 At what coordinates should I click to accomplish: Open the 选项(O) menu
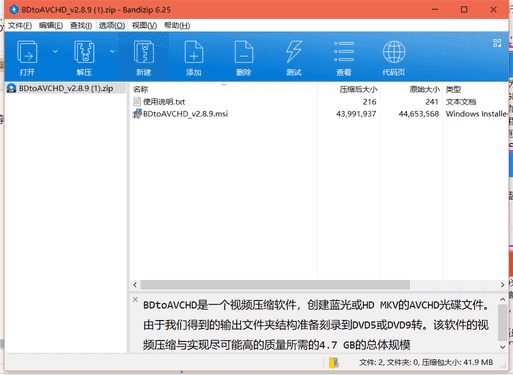(x=112, y=26)
